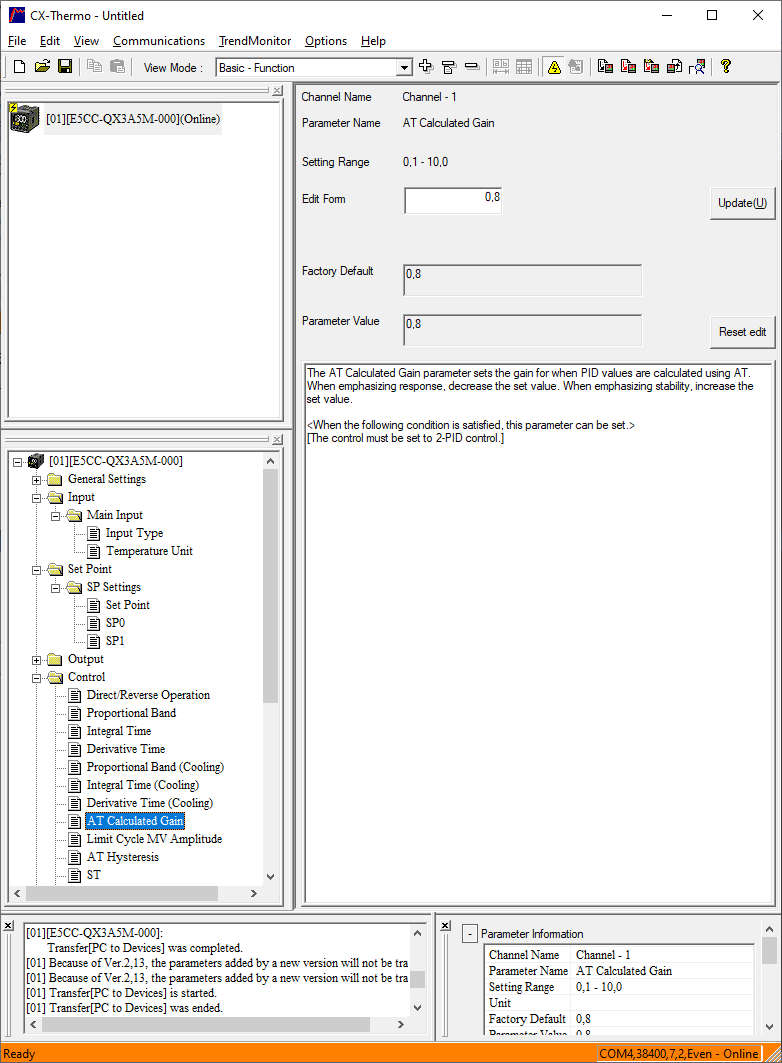Viewport: 782px width, 1063px height.
Task: Click the Reset edit button
Action: point(742,332)
